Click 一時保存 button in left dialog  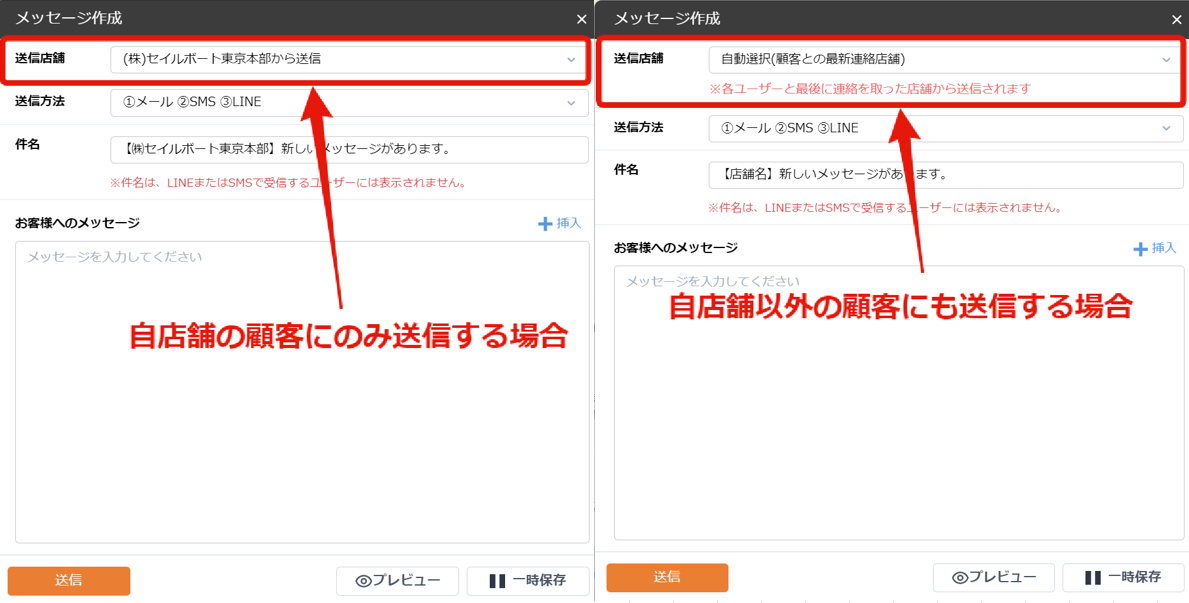tap(528, 581)
